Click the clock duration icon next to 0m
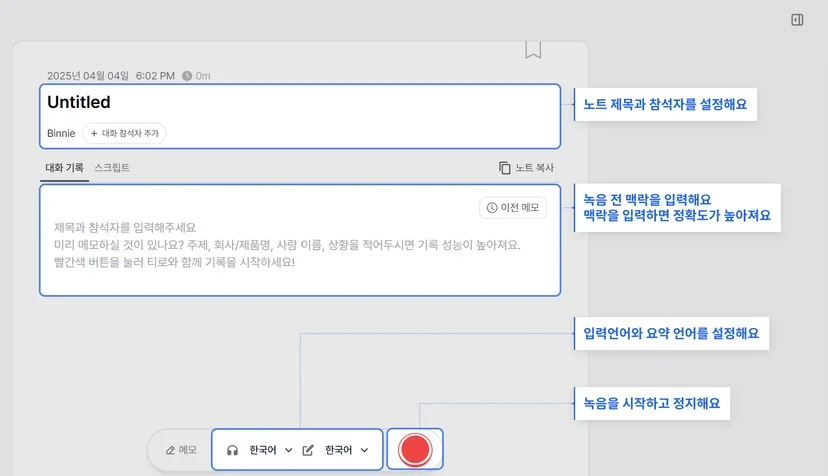828x476 pixels. (x=187, y=76)
